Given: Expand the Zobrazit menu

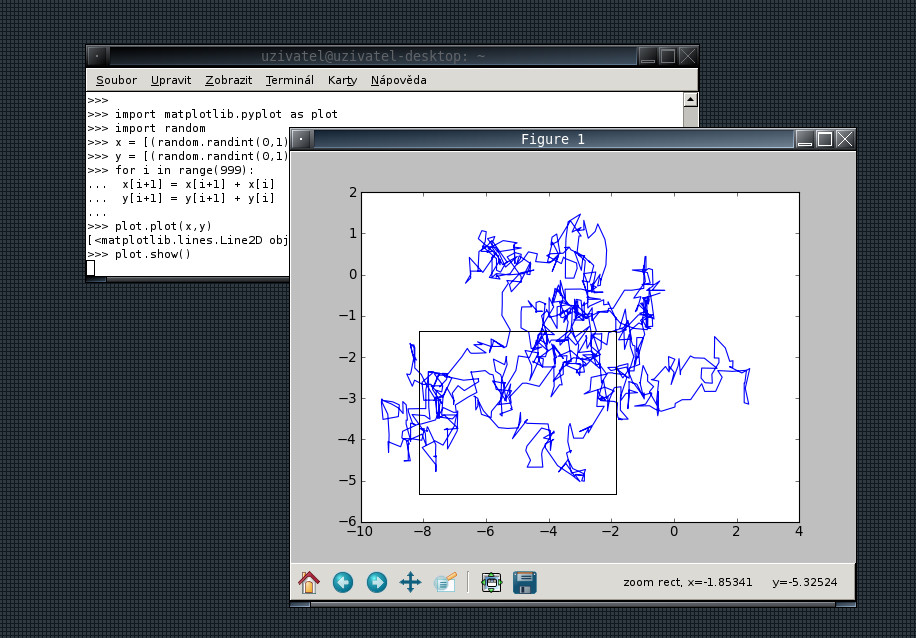Looking at the screenshot, I should [x=228, y=80].
